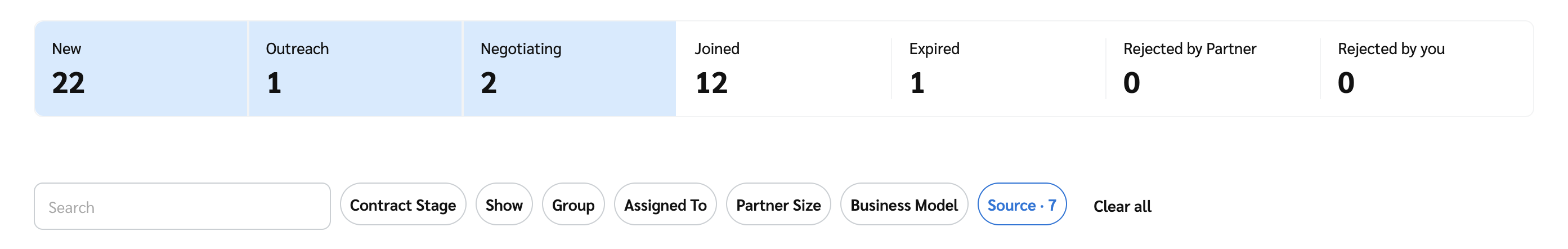Screen dimensions: 1568x249
Task: Open the Contract Stage filter
Action: pos(402,204)
